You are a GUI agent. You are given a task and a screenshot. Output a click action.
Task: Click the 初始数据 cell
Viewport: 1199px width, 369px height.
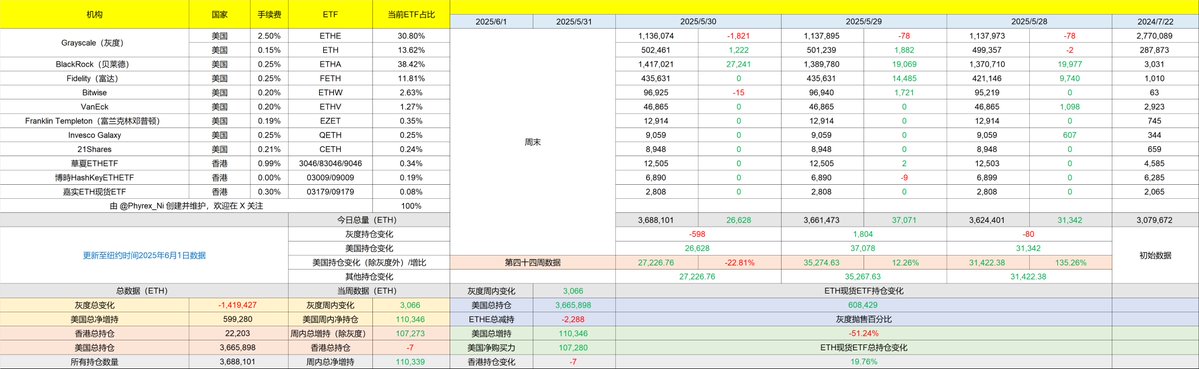click(x=1155, y=255)
